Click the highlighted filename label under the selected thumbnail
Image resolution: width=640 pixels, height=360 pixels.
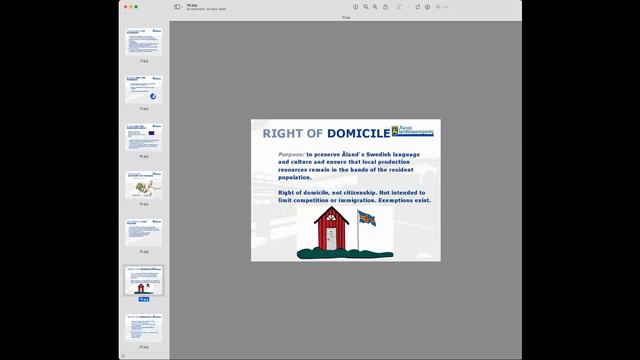(144, 300)
